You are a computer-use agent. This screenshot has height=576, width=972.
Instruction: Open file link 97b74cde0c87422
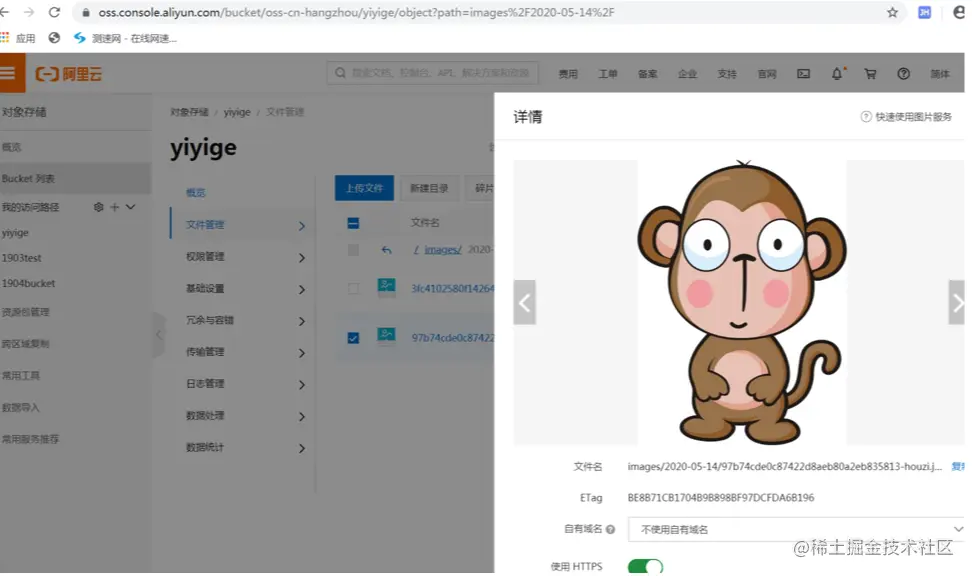(x=453, y=338)
